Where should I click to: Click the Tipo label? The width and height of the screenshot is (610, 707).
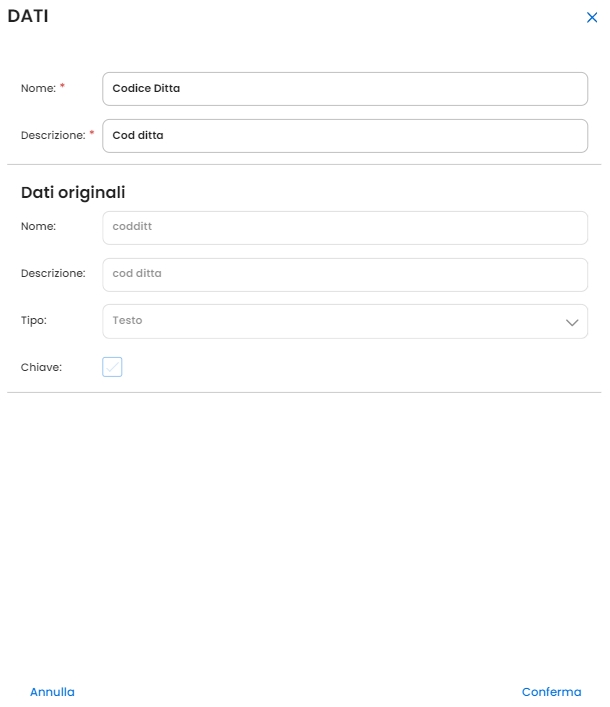[34, 321]
